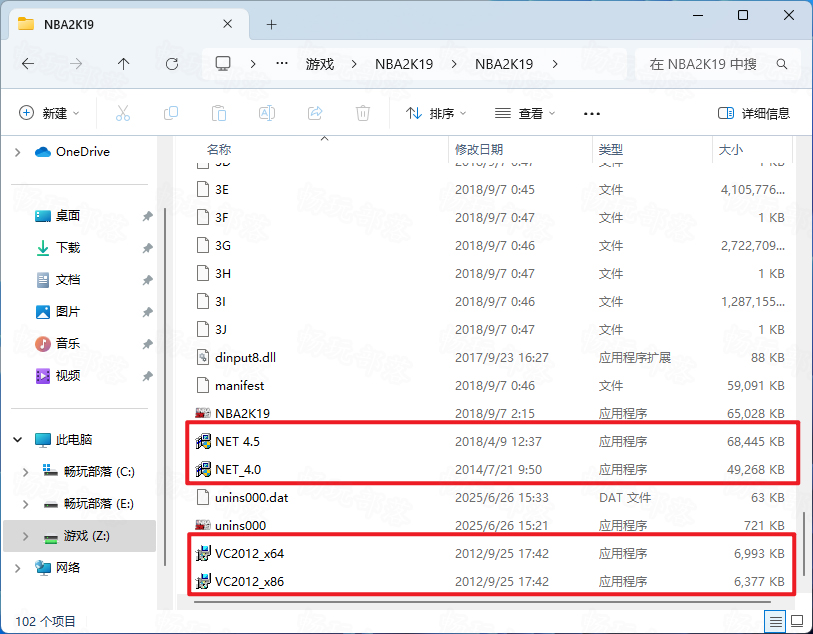Click the NBA2K19 window tab
The image size is (813, 634).
click(127, 24)
